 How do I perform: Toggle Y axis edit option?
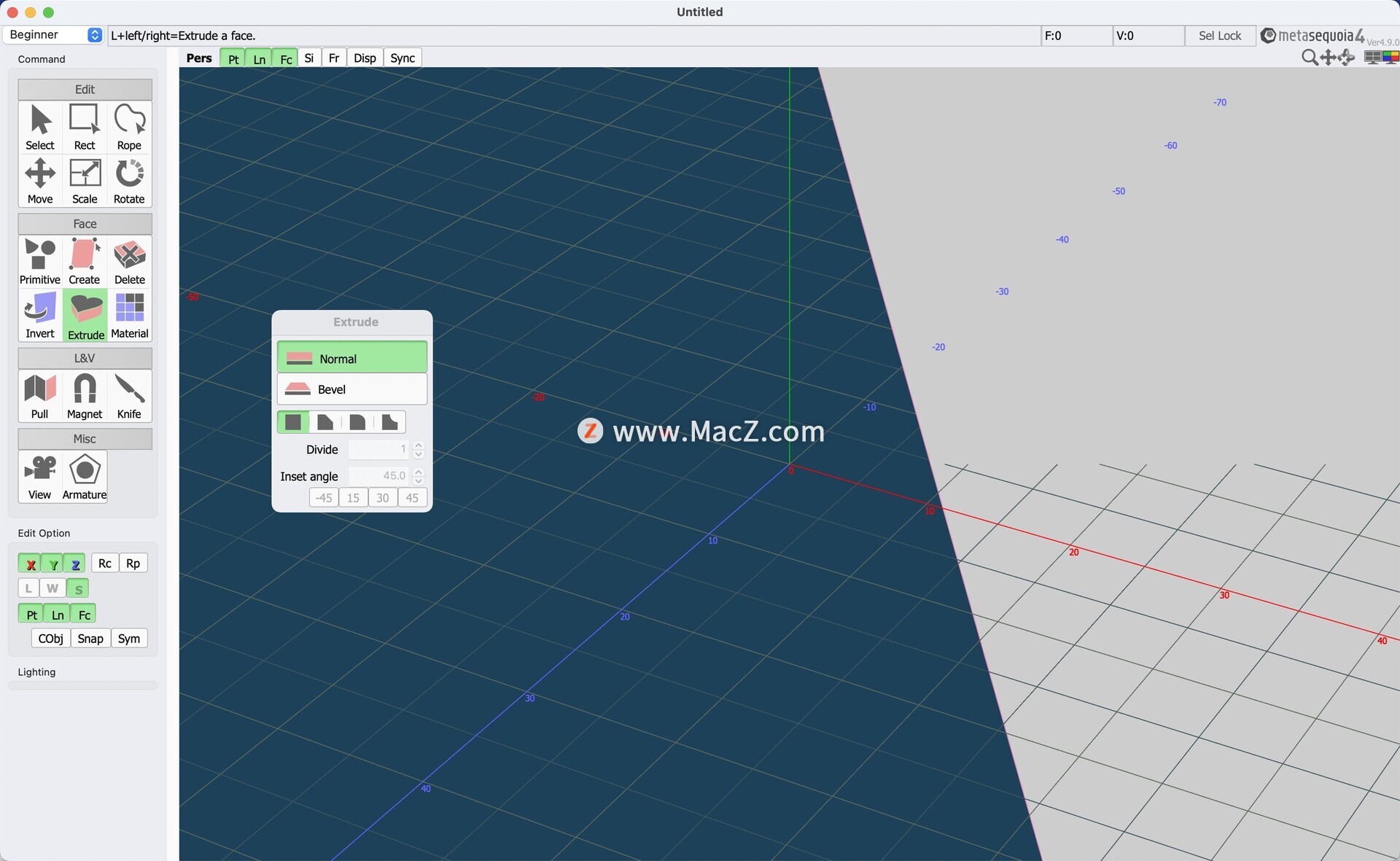[x=52, y=564]
